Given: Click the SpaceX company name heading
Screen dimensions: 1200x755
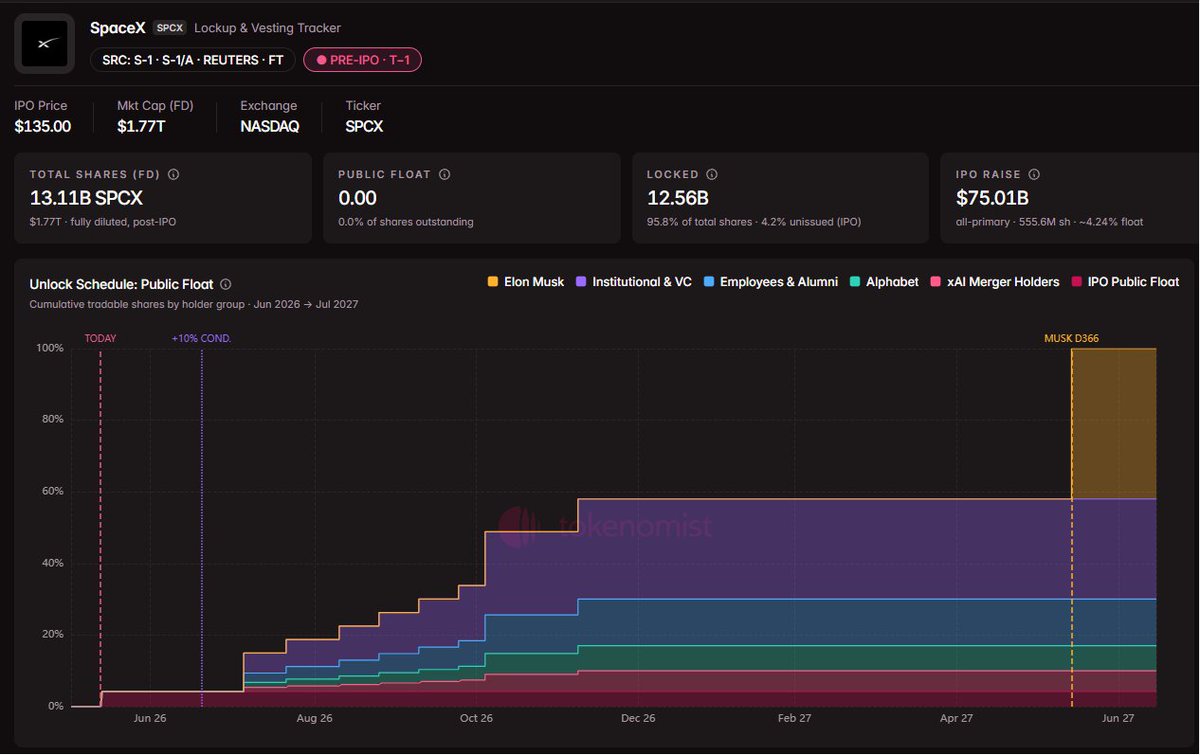Looking at the screenshot, I should click(118, 28).
